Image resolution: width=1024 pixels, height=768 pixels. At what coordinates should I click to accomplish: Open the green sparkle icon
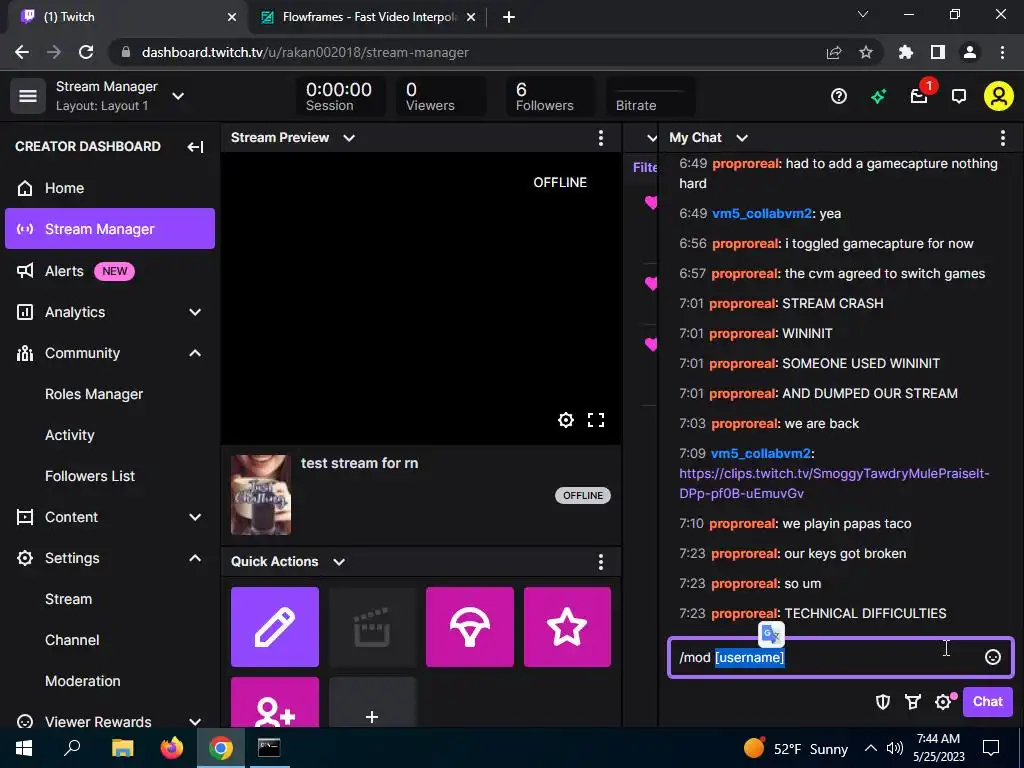[878, 97]
